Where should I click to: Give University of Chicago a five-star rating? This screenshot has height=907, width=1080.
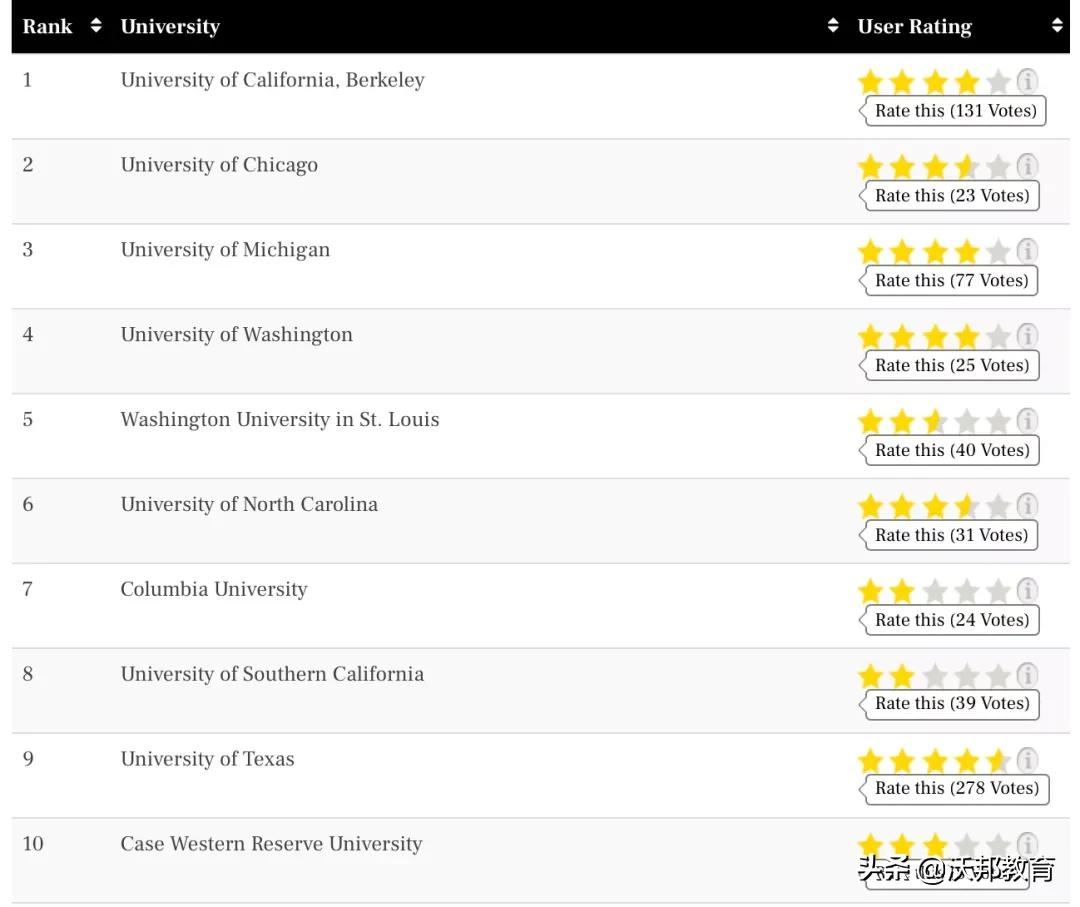(x=997, y=166)
